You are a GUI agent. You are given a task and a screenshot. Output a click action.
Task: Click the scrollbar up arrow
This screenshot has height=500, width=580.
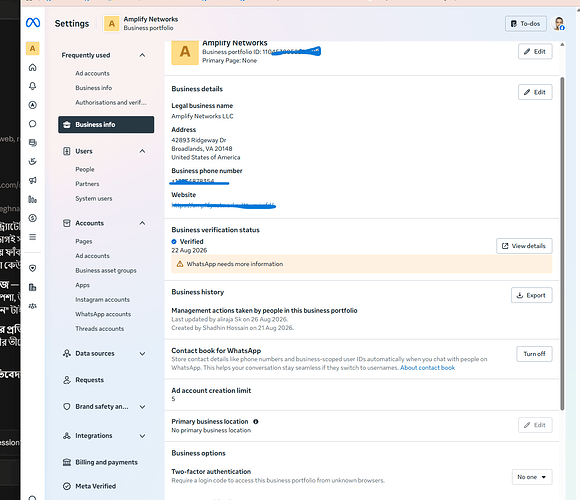562,44
